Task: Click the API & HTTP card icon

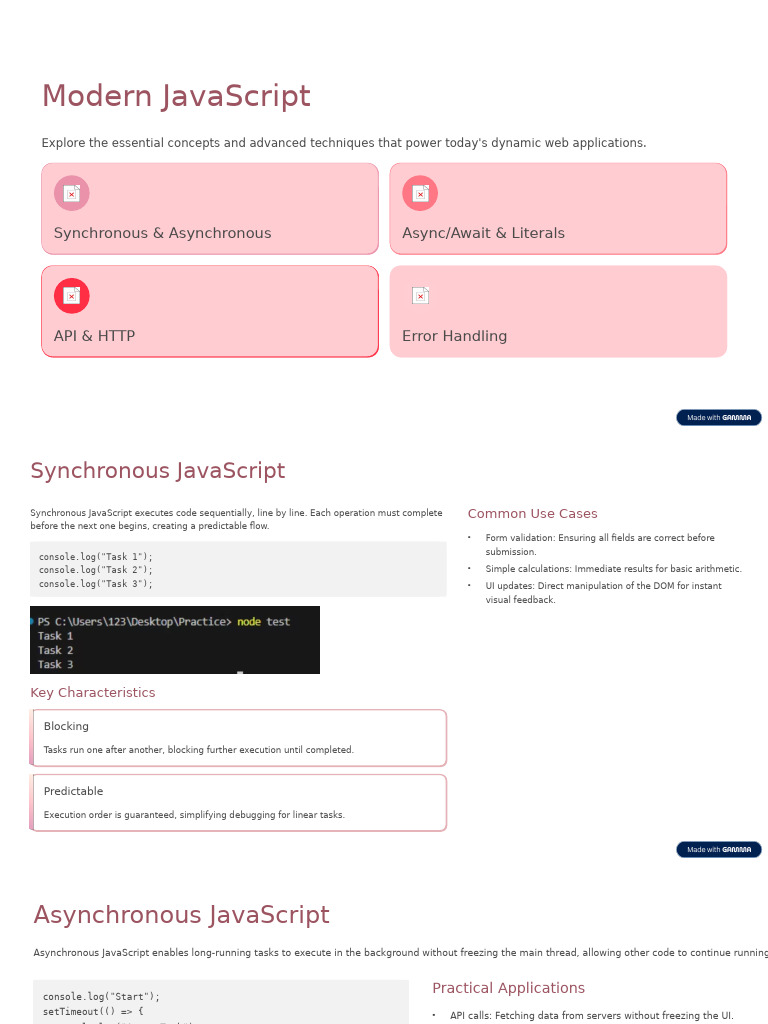Action: tap(71, 296)
